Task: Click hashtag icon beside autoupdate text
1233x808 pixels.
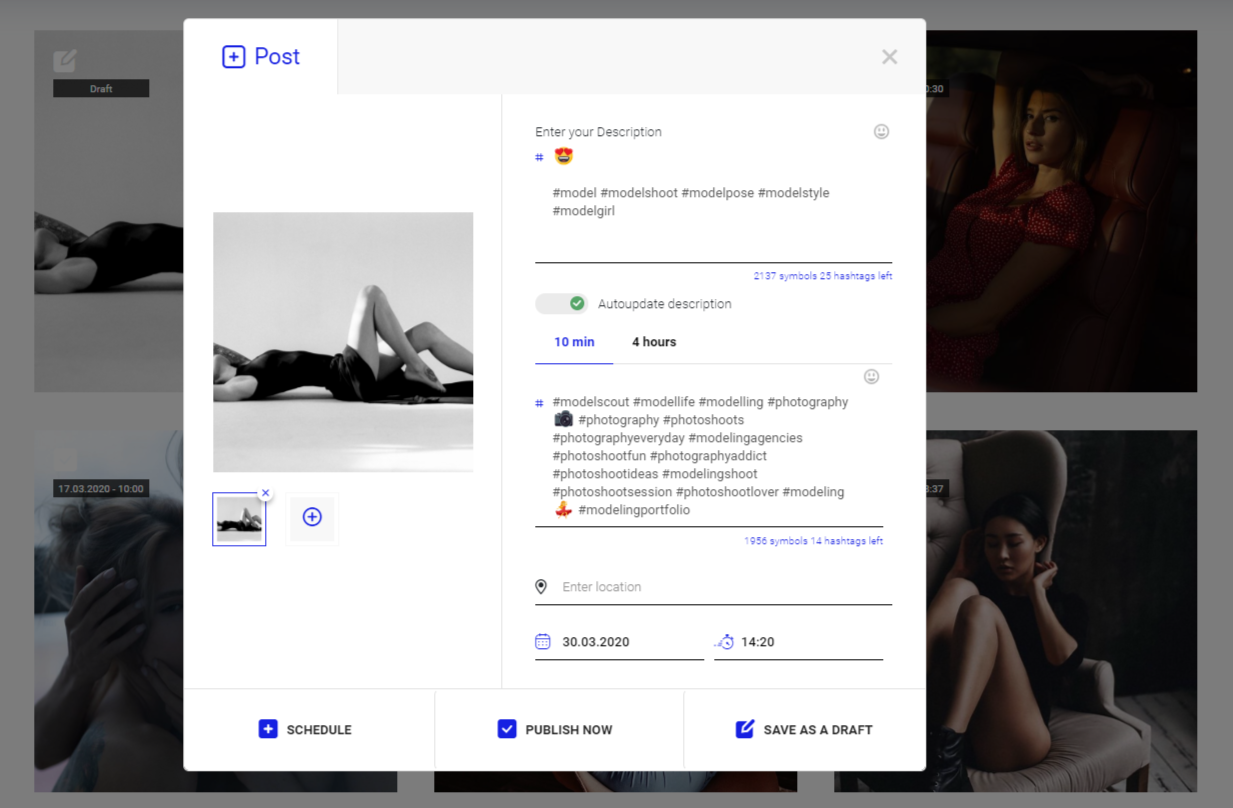Action: (539, 403)
